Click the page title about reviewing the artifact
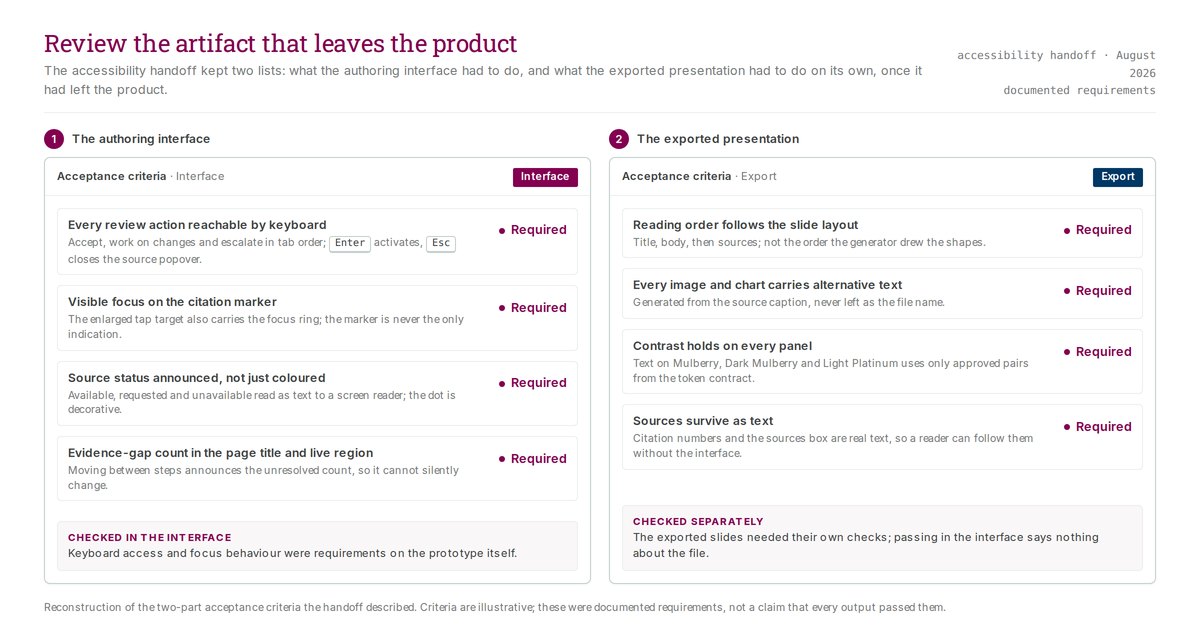 pos(281,44)
